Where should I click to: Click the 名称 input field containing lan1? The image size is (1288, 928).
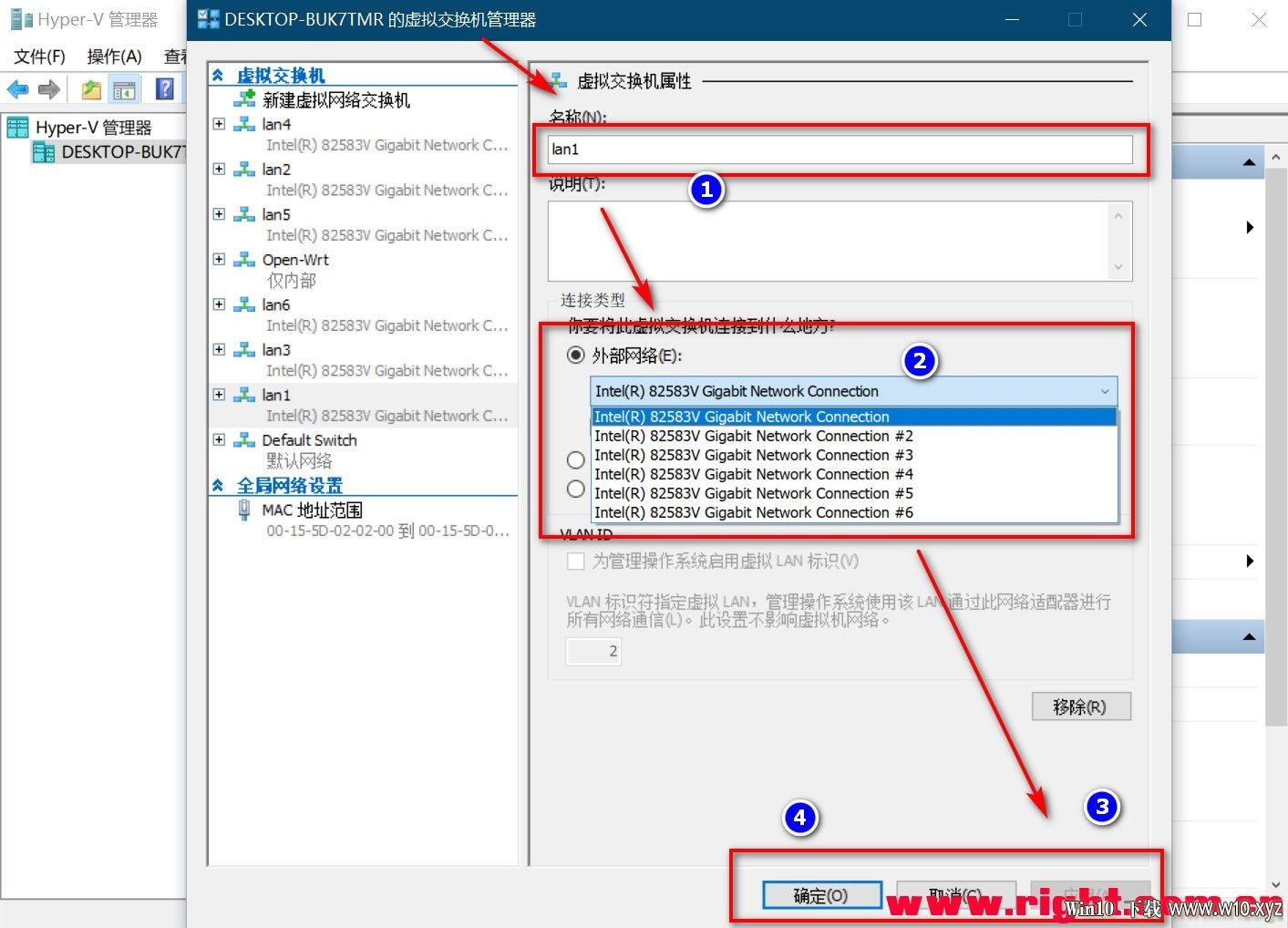840,150
